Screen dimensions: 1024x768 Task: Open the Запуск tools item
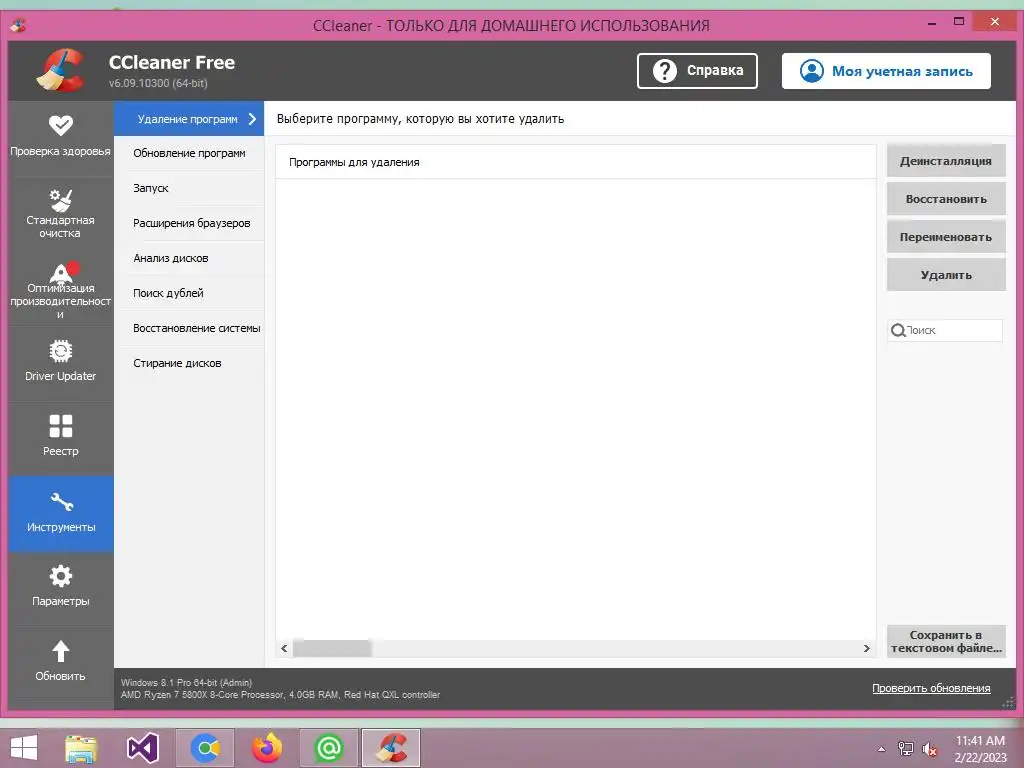click(x=189, y=188)
